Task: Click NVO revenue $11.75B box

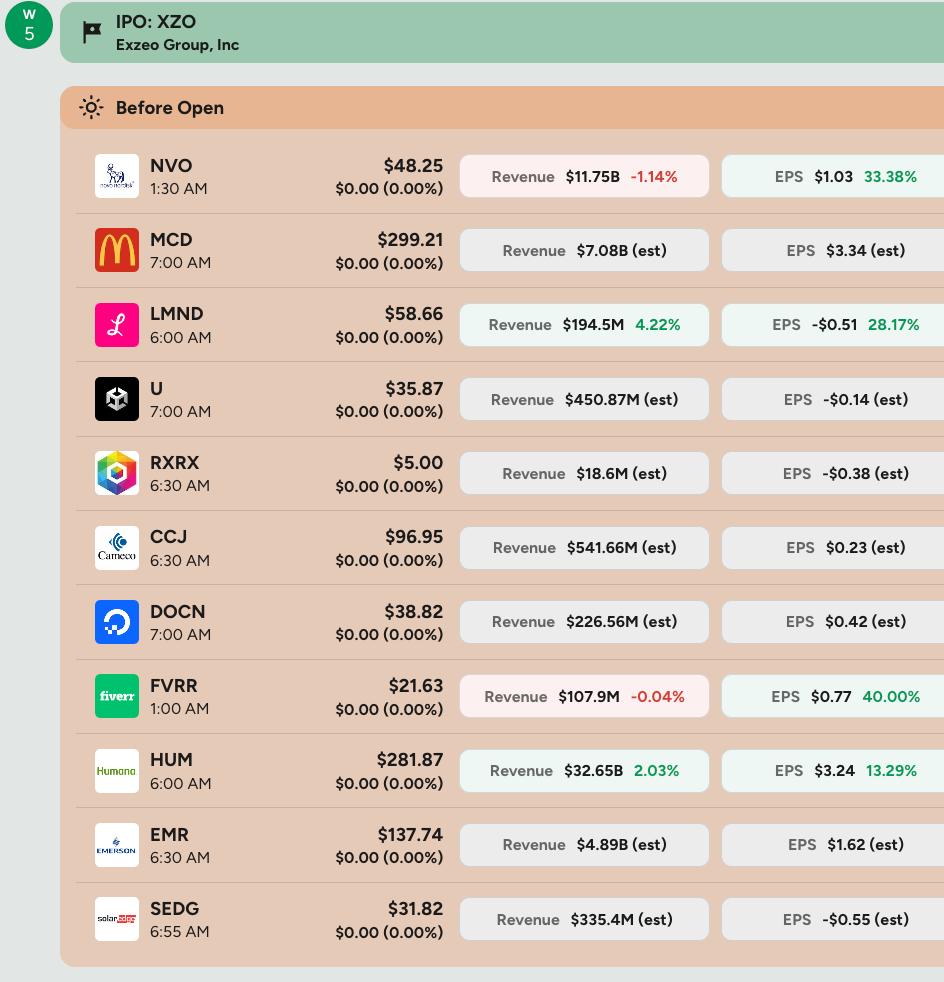Action: [584, 177]
